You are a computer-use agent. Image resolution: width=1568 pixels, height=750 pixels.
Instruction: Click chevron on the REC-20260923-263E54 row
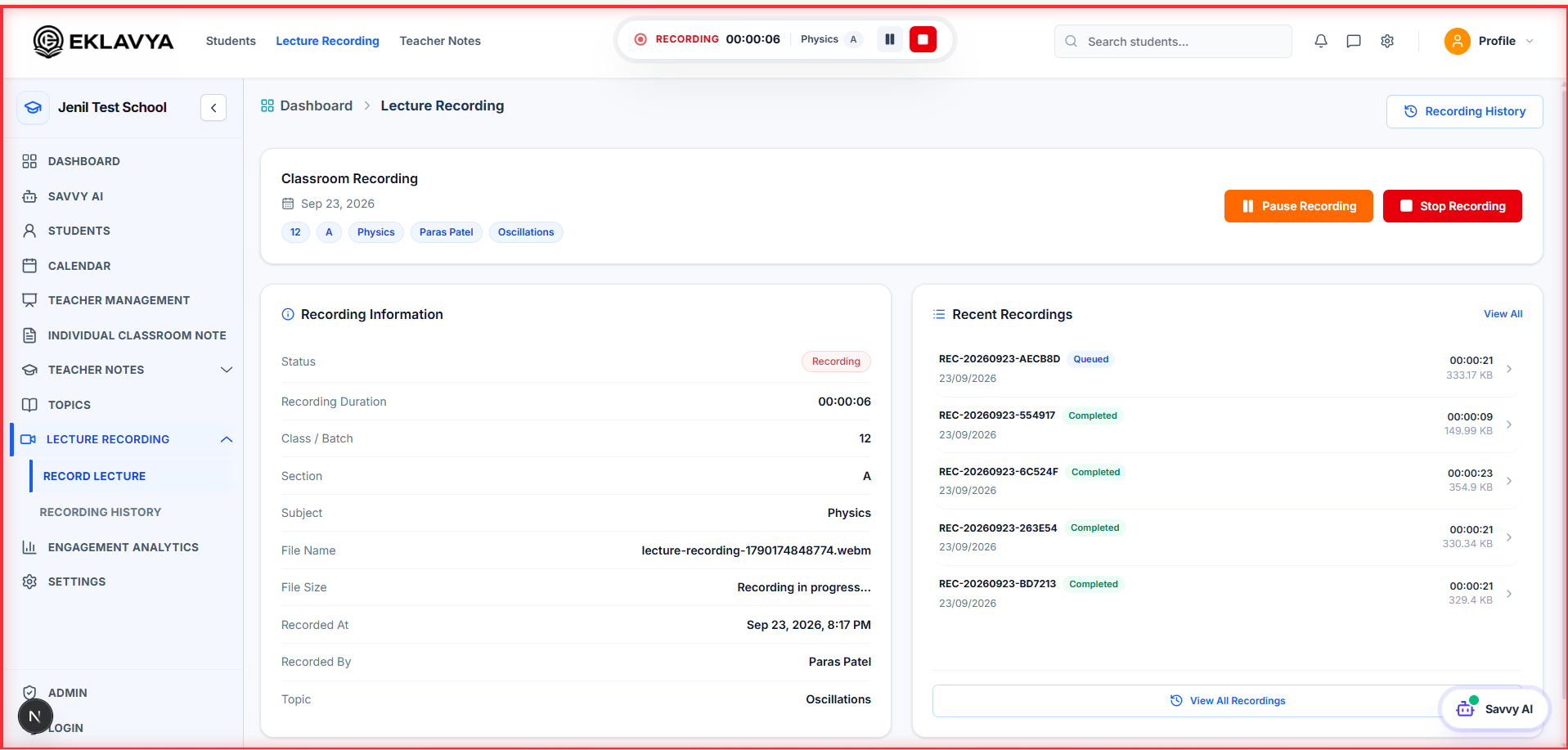[1509, 537]
